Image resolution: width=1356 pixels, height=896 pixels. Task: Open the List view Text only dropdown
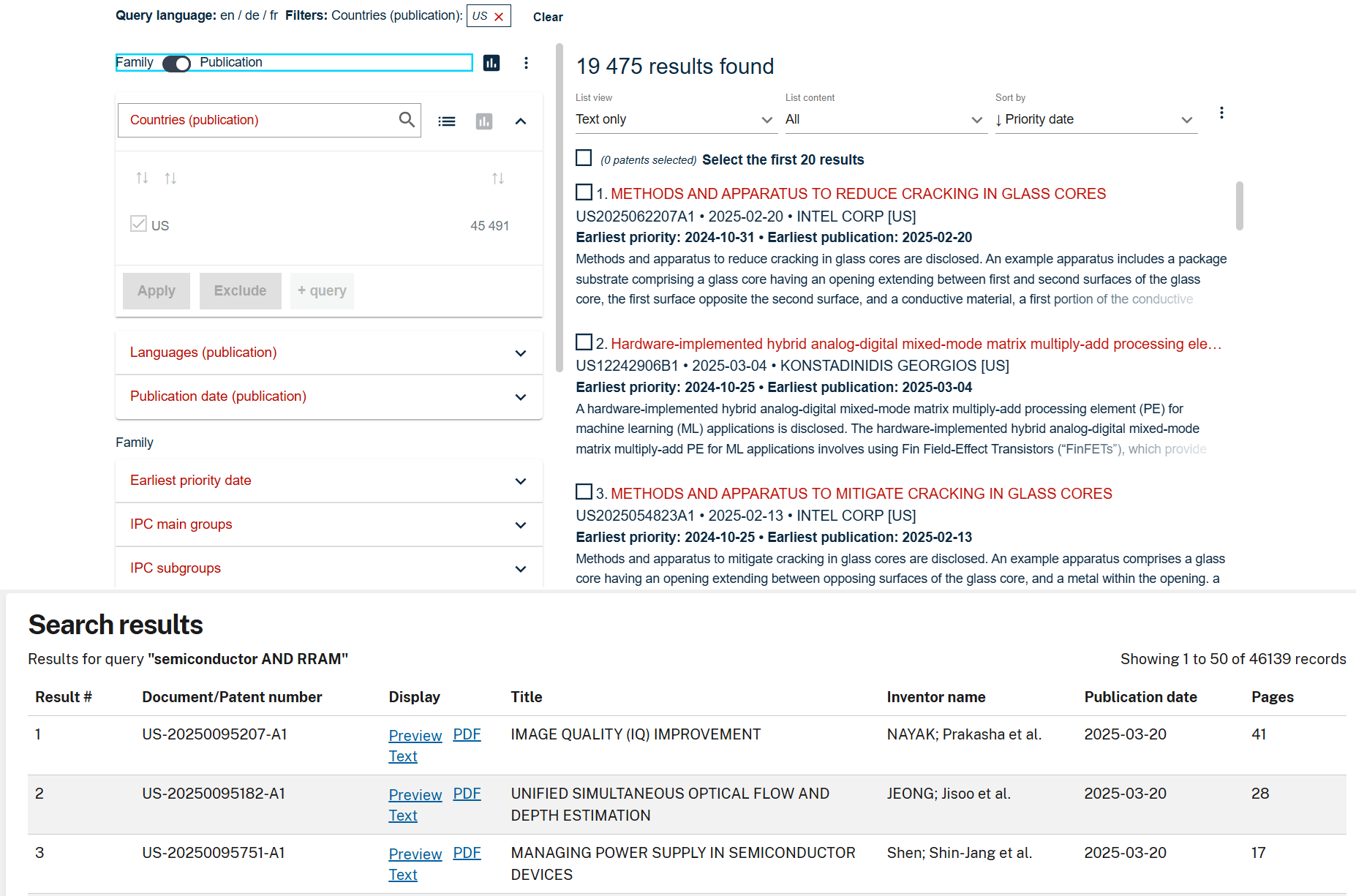pos(674,119)
